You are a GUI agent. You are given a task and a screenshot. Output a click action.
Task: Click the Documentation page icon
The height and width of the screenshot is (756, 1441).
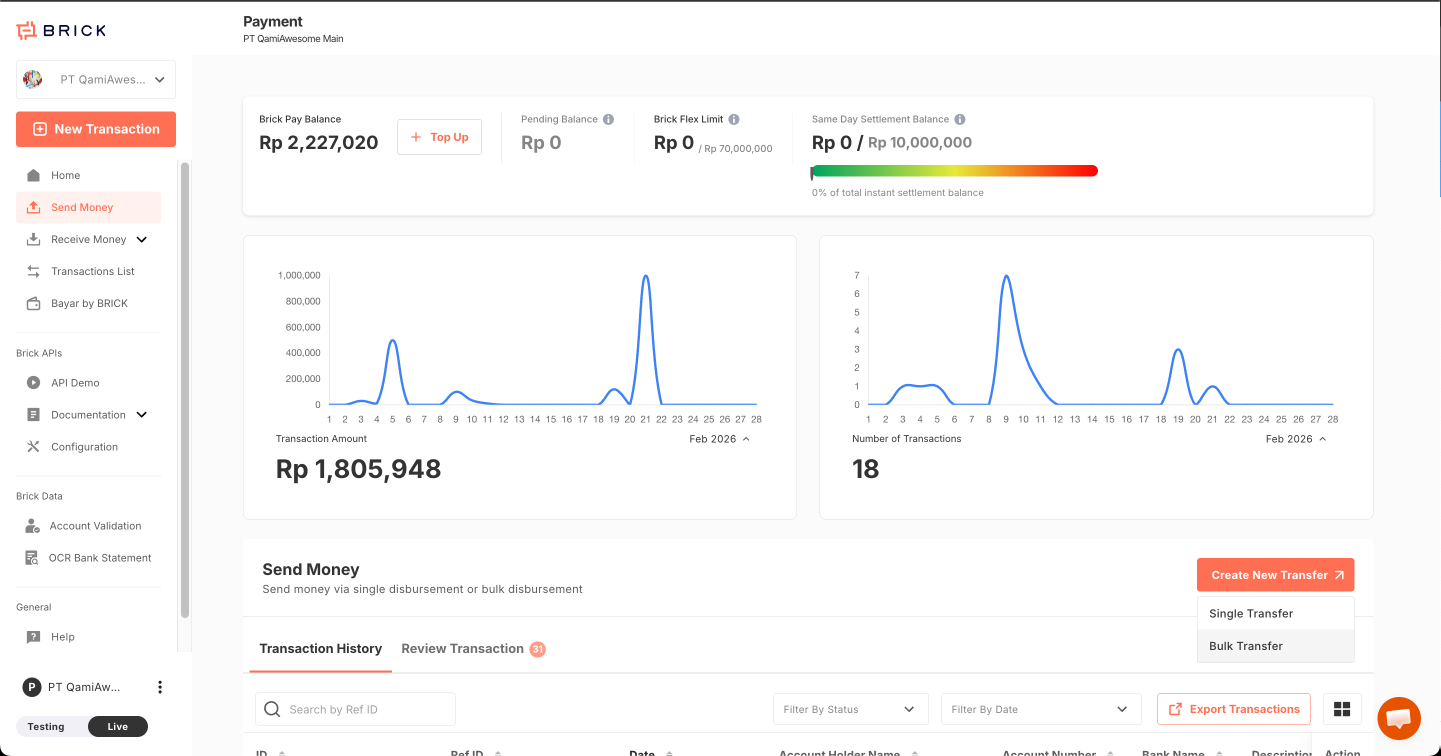pos(33,415)
